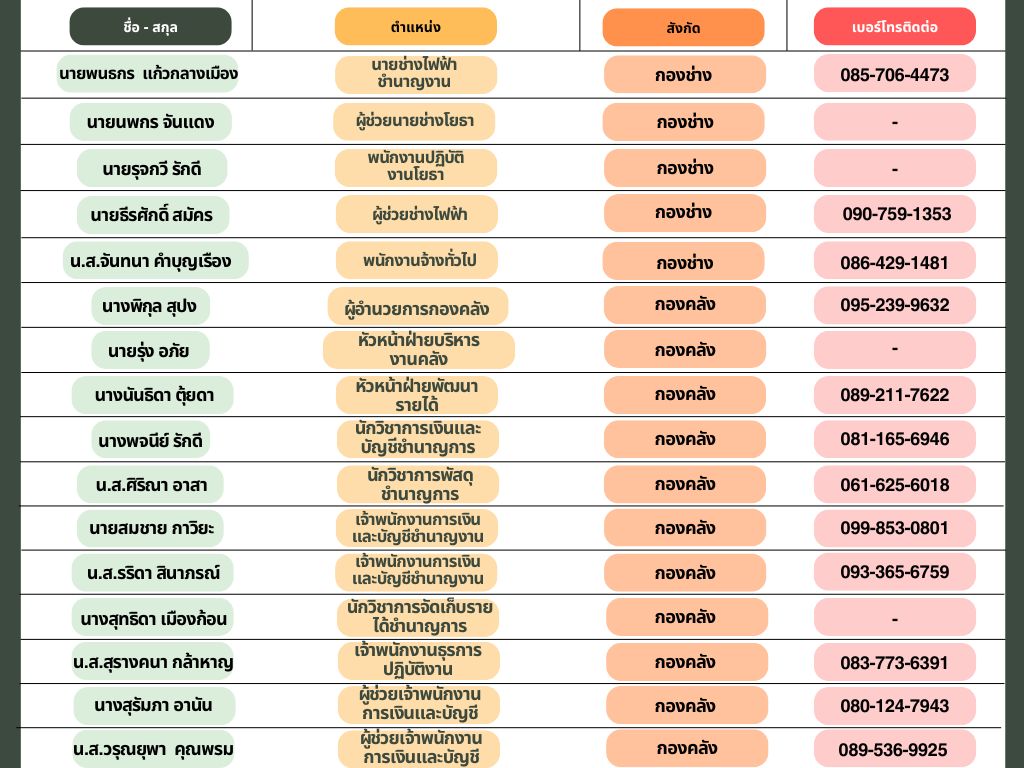Click name น.ส.สุรางคนา กล้าหาญ
This screenshot has height=768, width=1024.
click(153, 662)
